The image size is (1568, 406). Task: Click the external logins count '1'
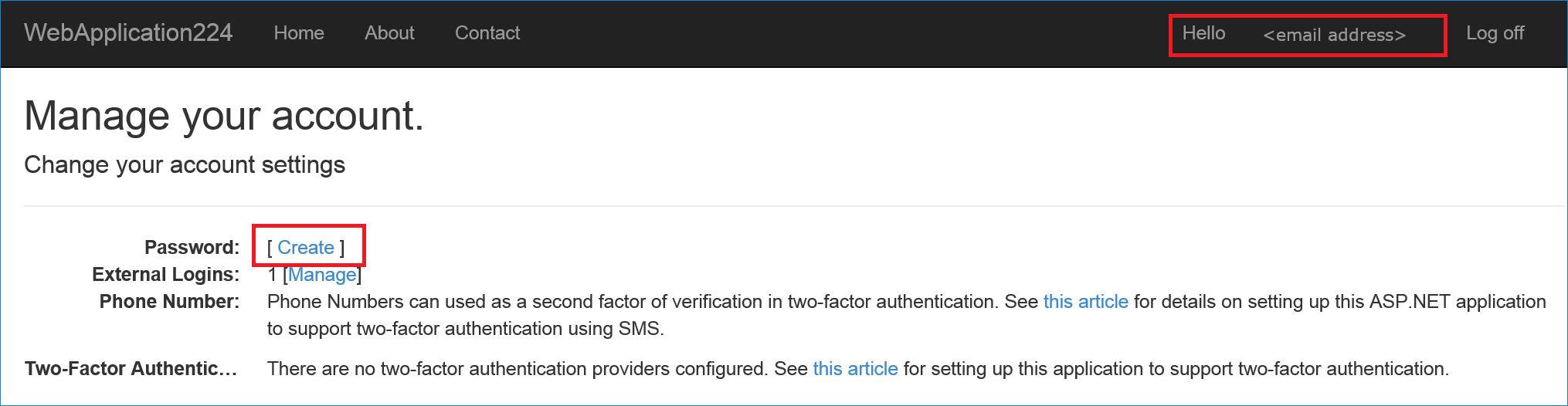(x=272, y=275)
